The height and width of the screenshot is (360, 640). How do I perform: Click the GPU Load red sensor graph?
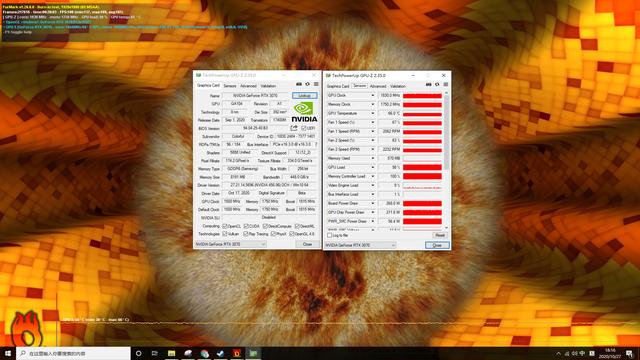(422, 167)
